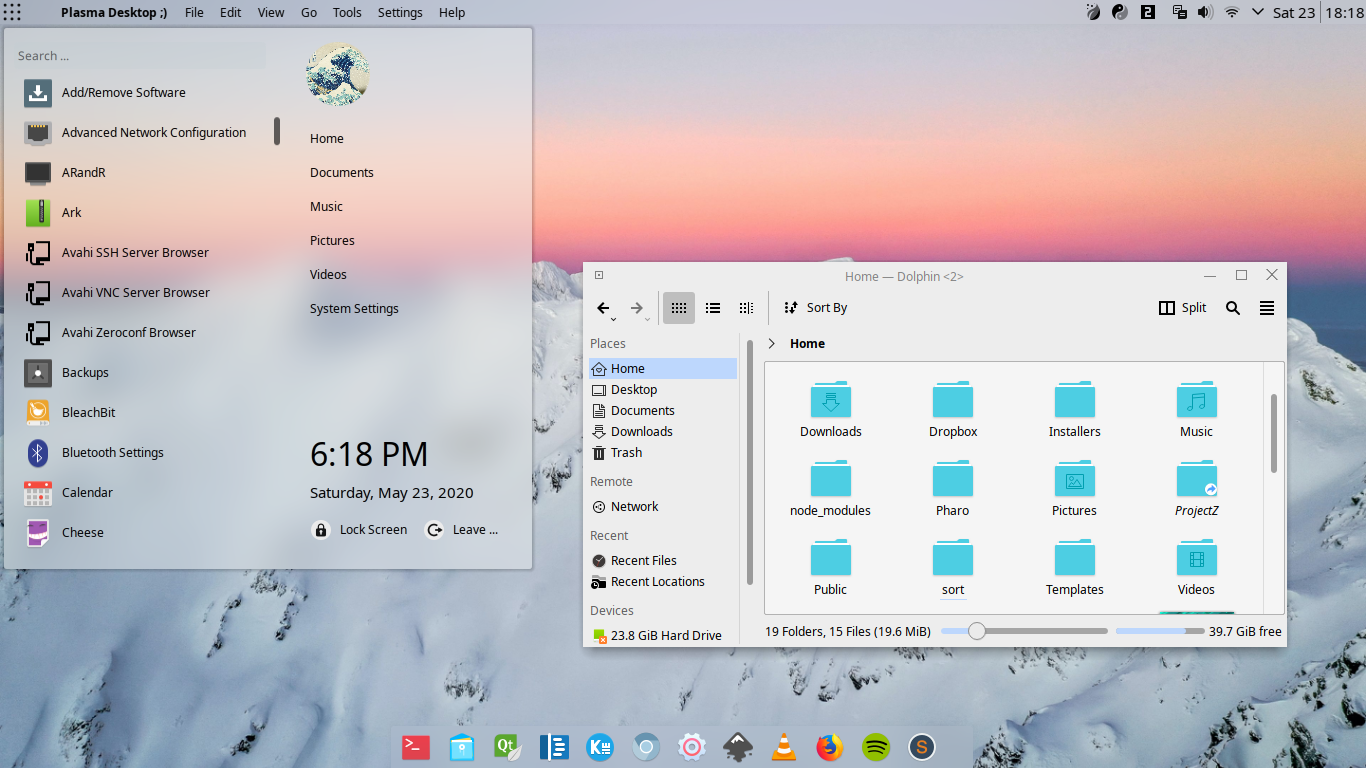Open search in Dolphin
The image size is (1366, 768).
point(1233,308)
